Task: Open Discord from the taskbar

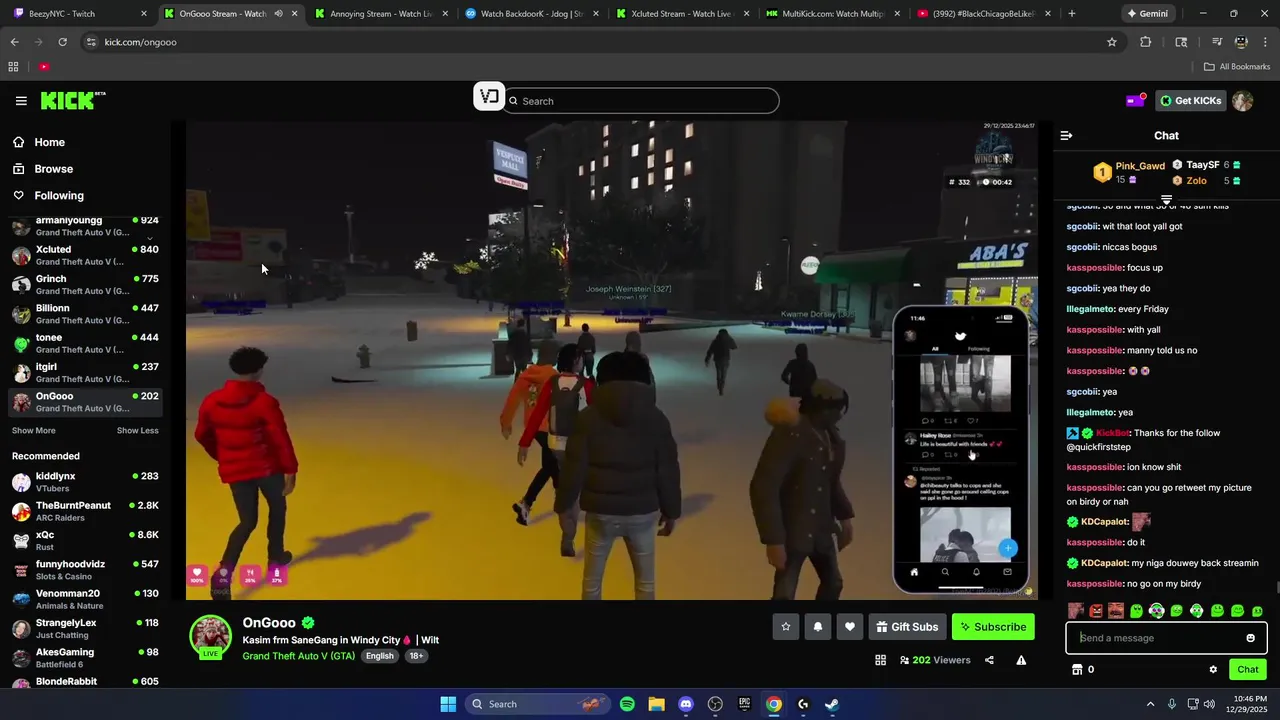Action: (x=686, y=704)
